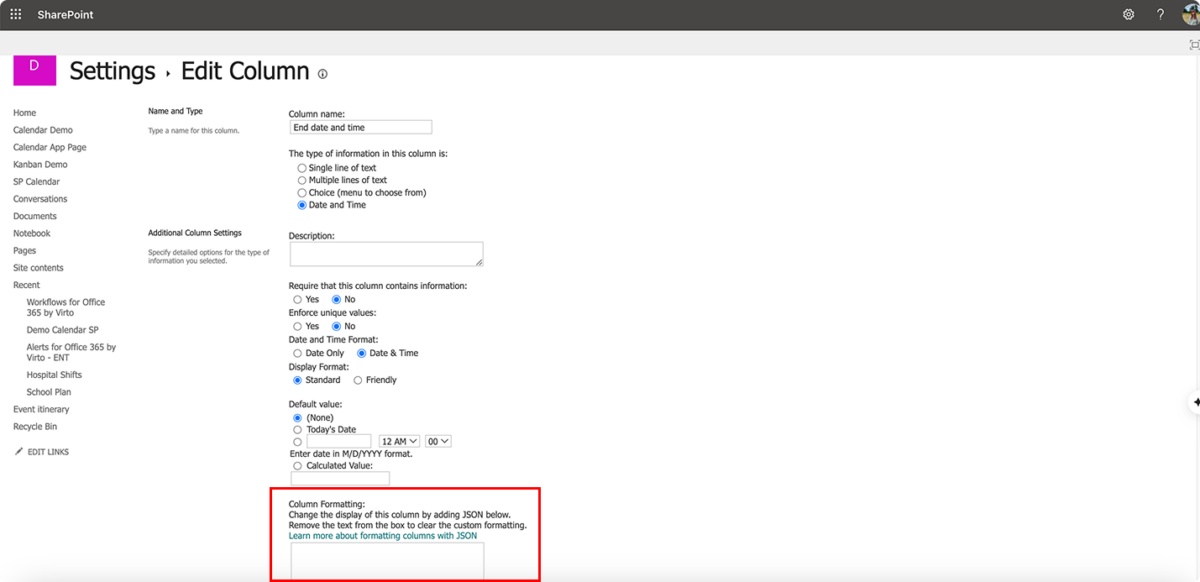Select the Today's Date default value
This screenshot has width=1200, height=582.
click(x=297, y=429)
